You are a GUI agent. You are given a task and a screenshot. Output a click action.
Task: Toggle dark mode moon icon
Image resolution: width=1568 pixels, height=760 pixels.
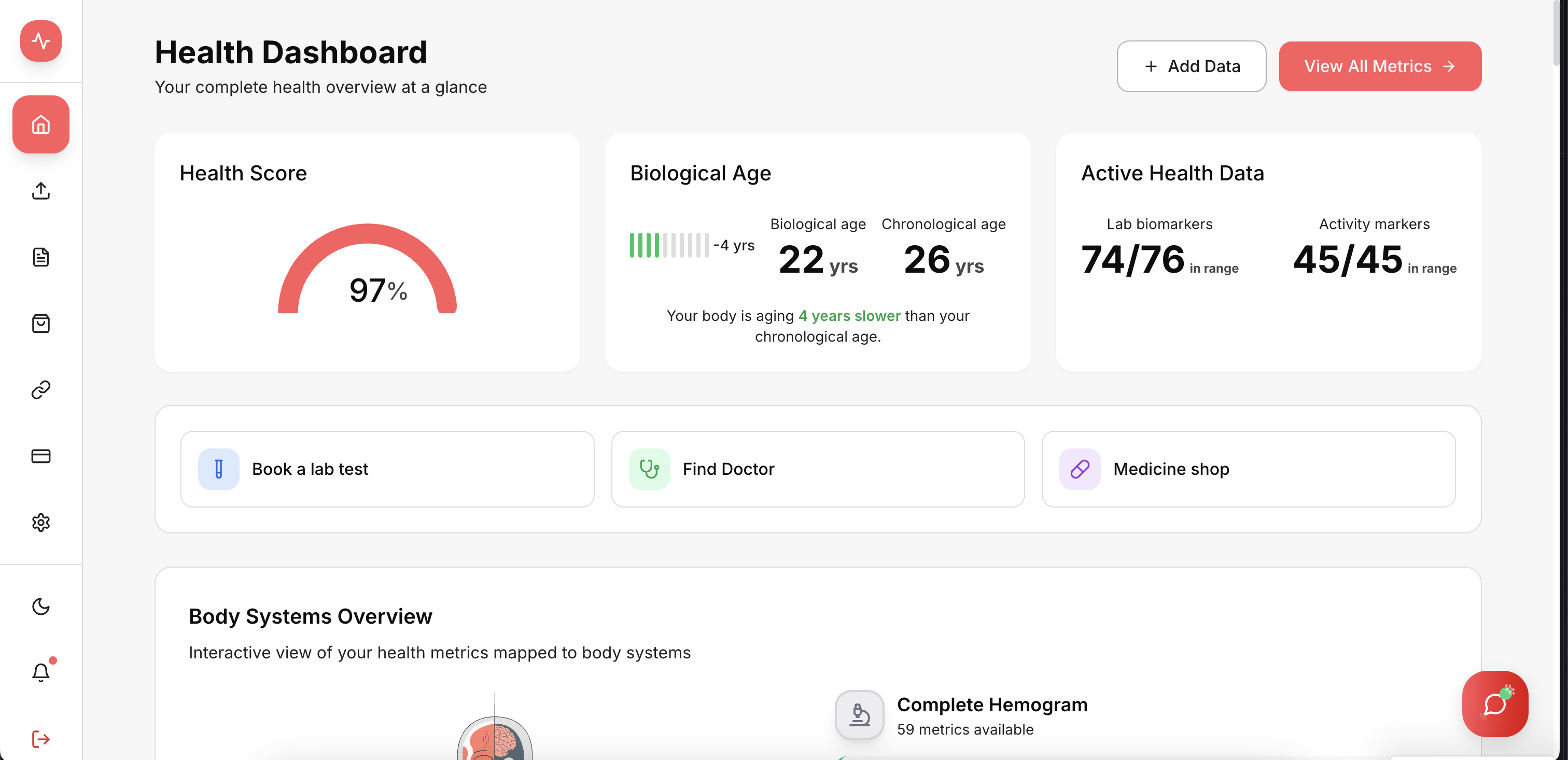pyautogui.click(x=41, y=606)
